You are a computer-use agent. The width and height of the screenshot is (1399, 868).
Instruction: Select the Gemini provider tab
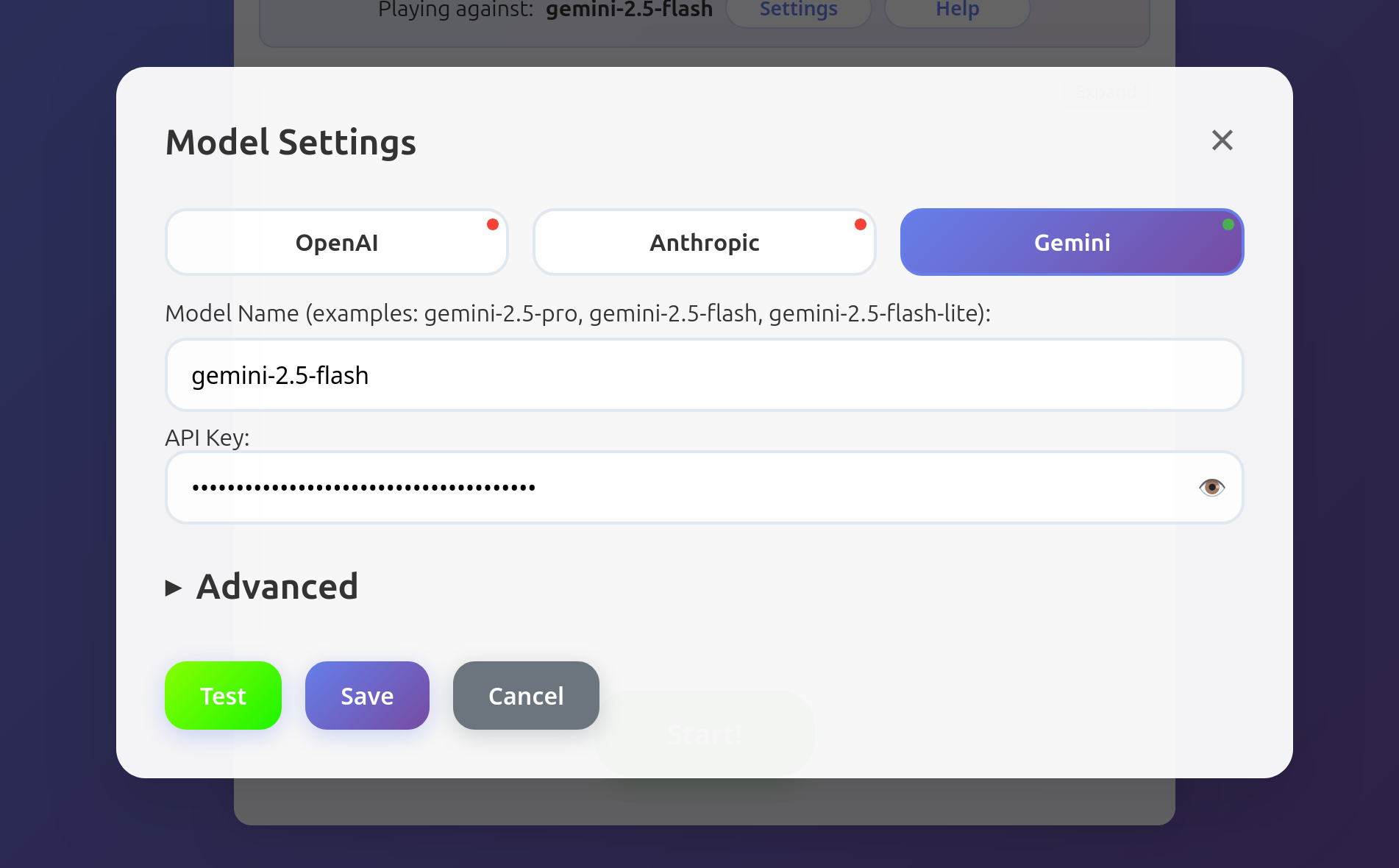(x=1072, y=243)
